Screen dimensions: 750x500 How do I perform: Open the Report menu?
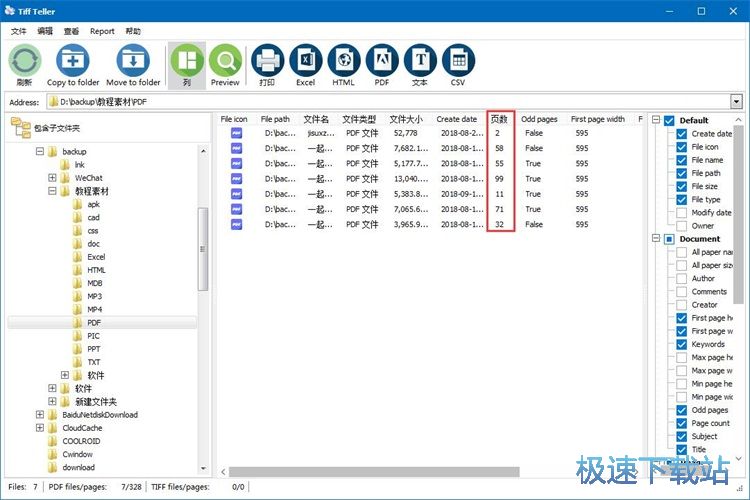[x=102, y=31]
